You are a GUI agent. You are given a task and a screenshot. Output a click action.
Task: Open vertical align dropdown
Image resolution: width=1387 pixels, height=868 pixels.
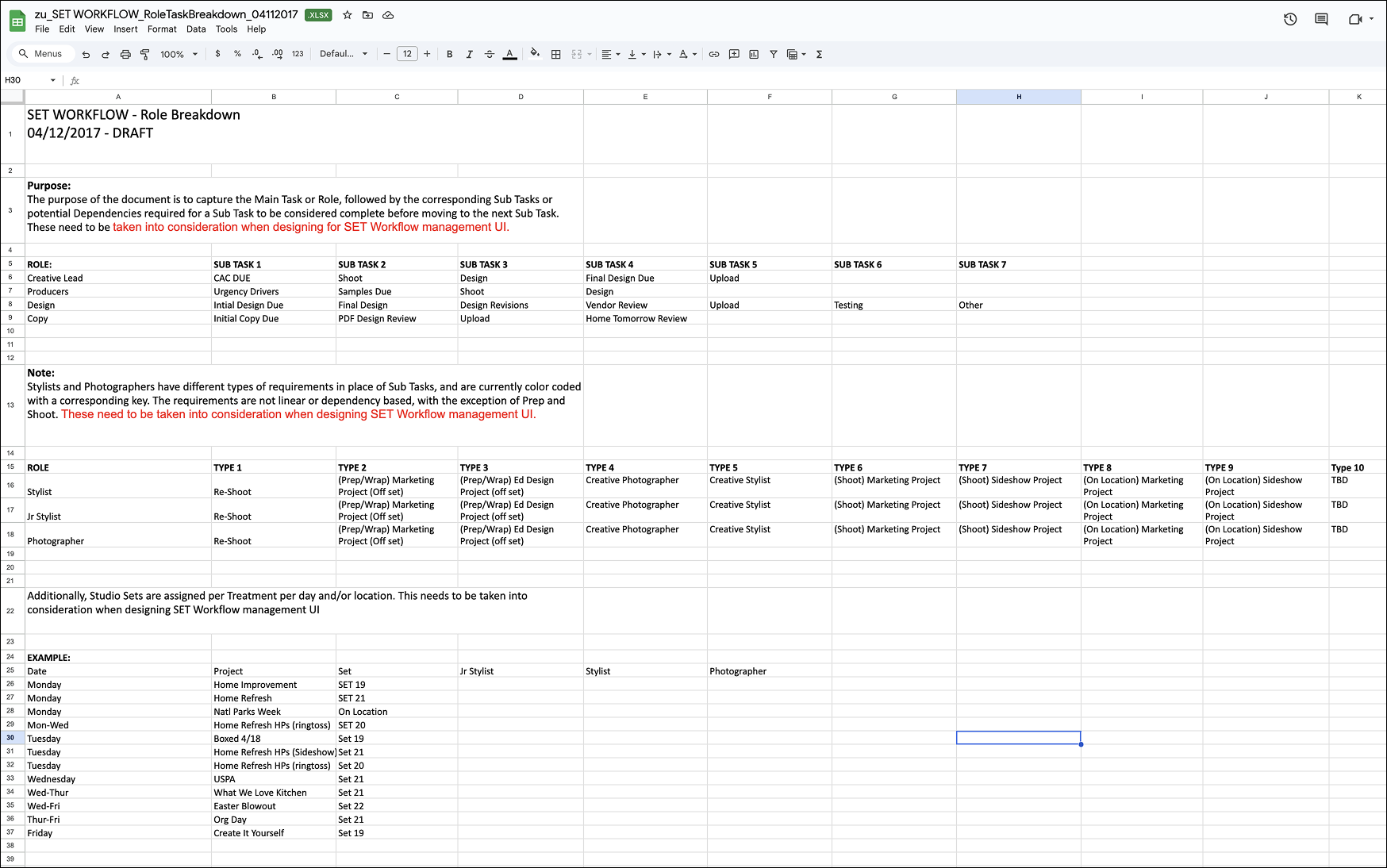point(636,54)
